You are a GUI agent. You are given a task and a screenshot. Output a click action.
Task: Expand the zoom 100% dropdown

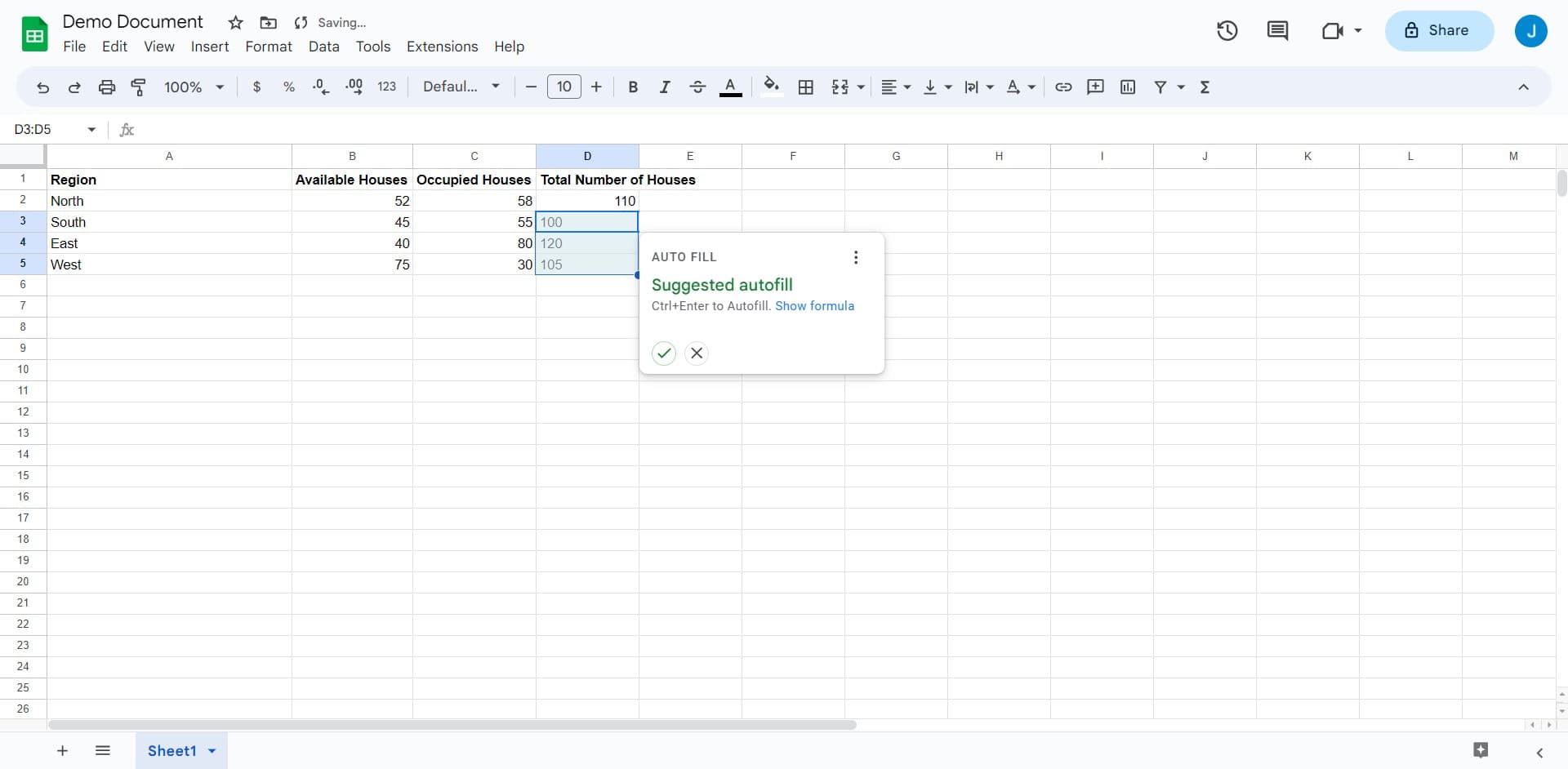[x=194, y=87]
